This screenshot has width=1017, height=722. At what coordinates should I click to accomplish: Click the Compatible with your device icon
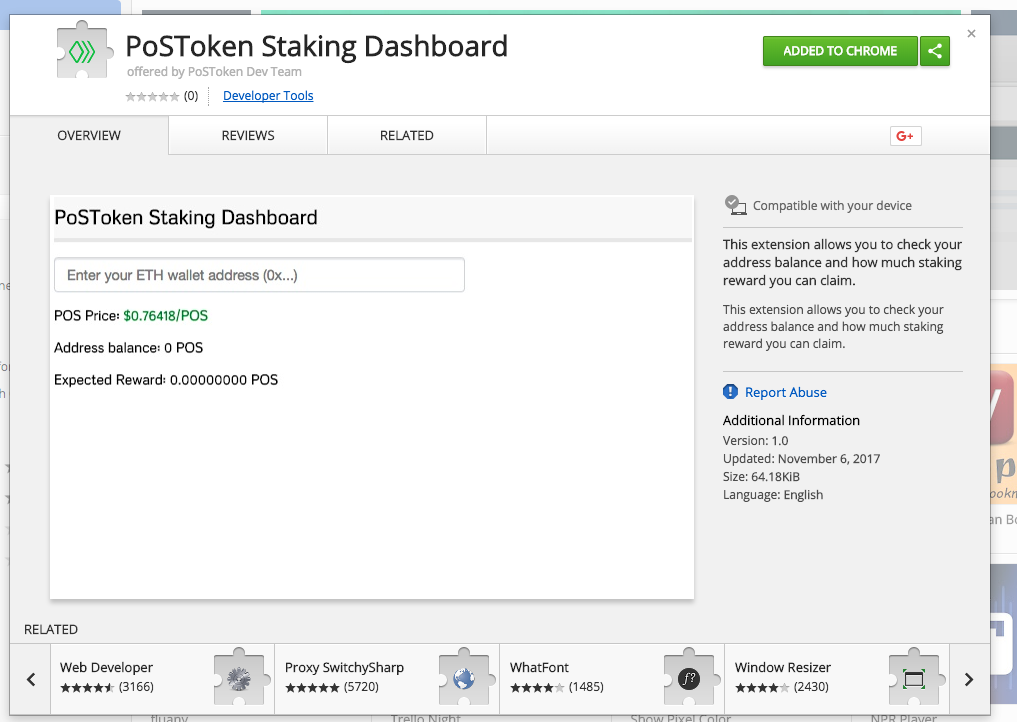click(736, 205)
